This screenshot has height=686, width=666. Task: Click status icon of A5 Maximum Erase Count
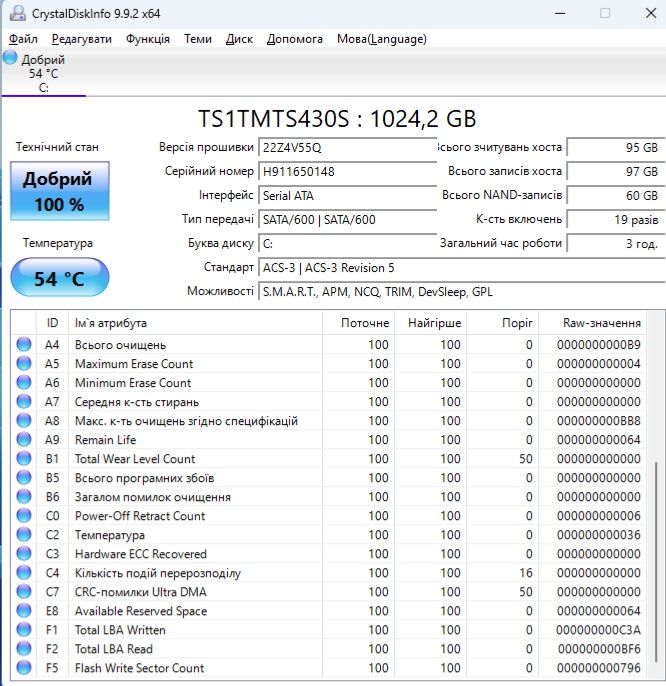coord(24,363)
